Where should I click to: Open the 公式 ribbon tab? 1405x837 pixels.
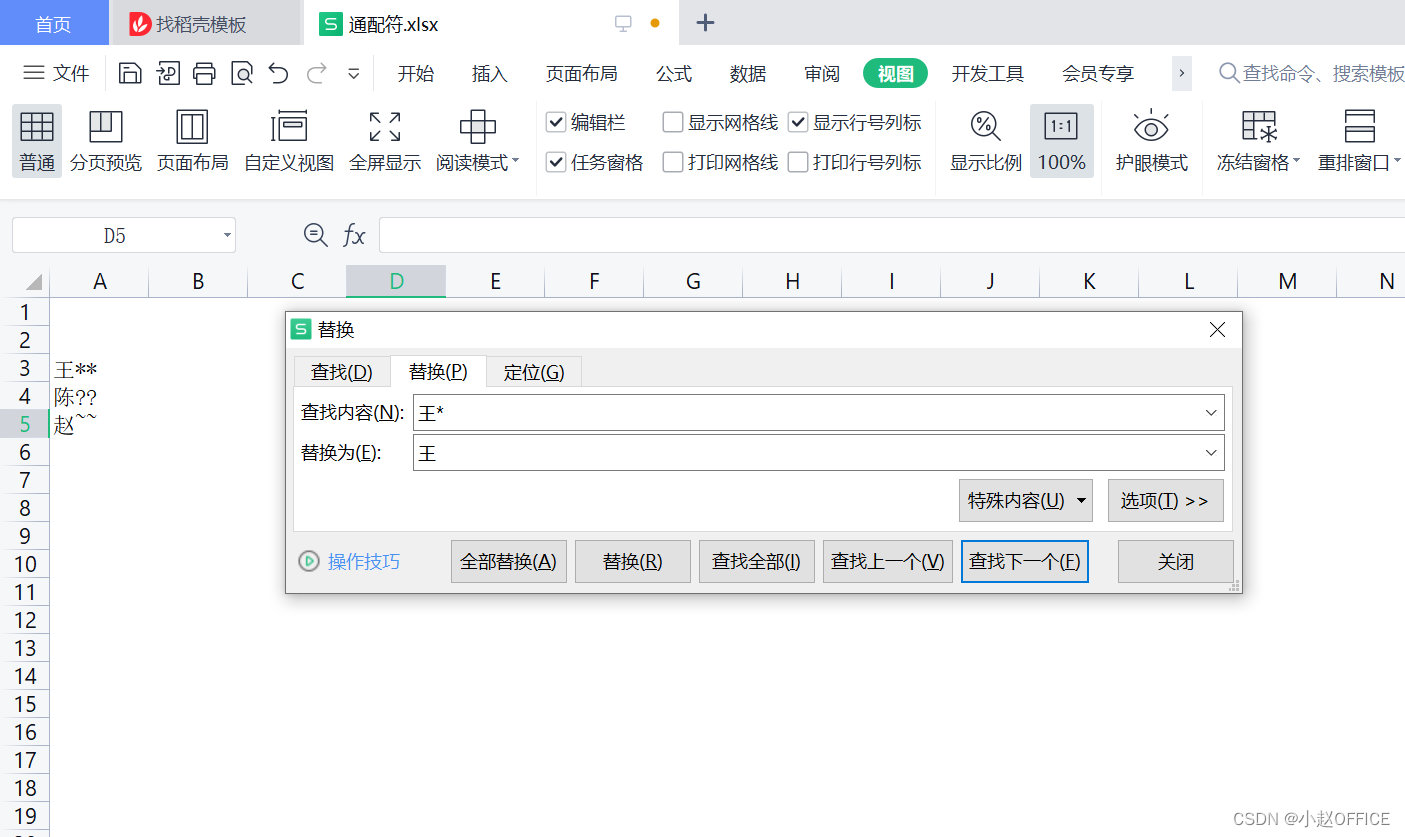(x=674, y=73)
